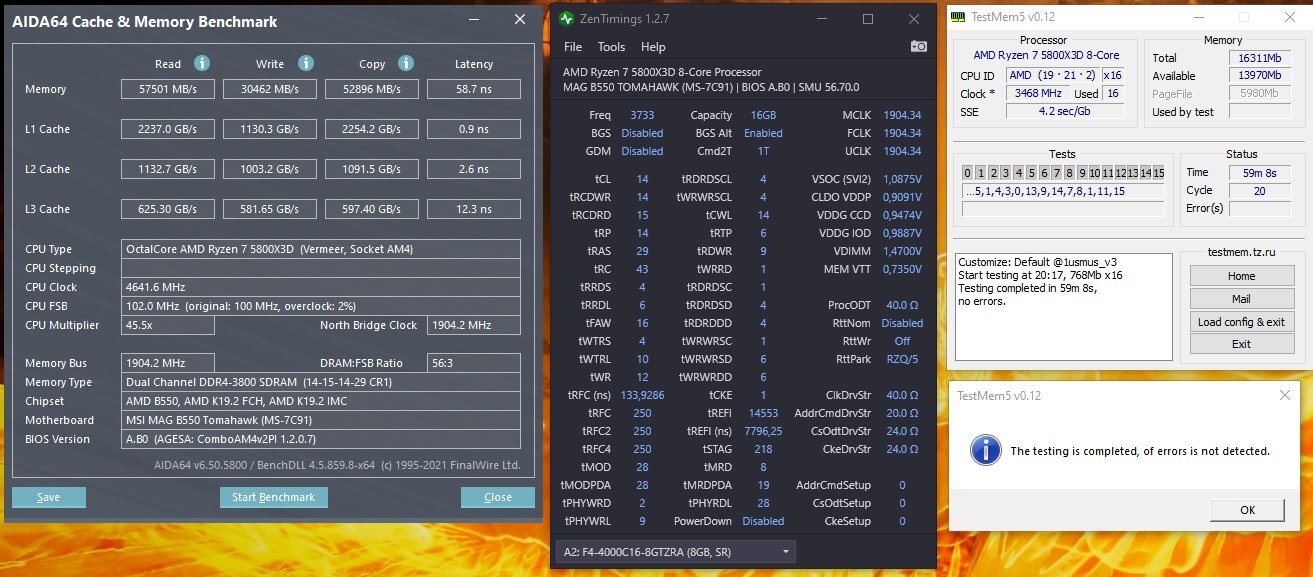The image size is (1313, 577).
Task: Click the L3 Cache Copy value 597.40 GB/s
Action: click(x=372, y=209)
